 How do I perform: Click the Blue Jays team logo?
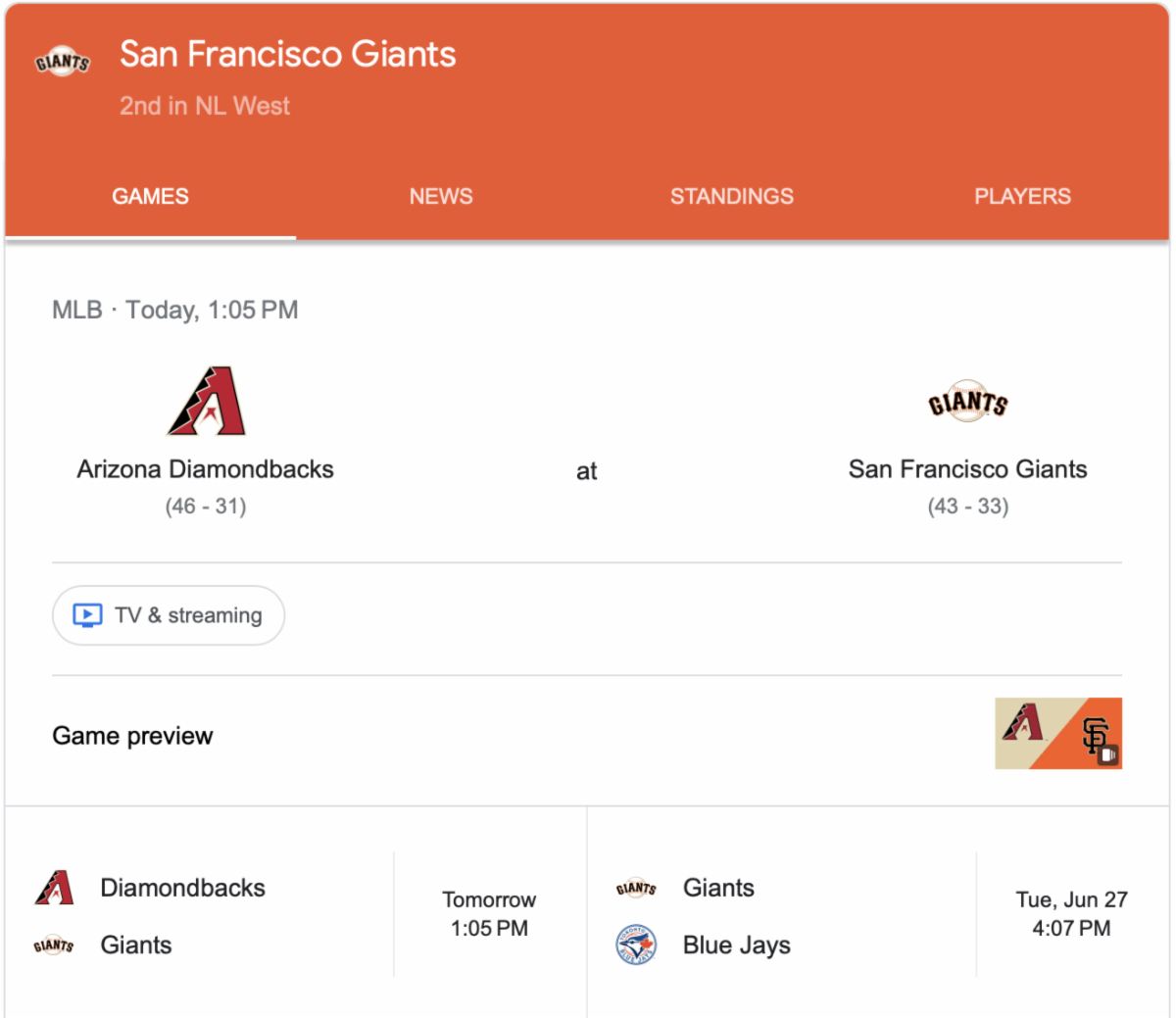coord(635,945)
